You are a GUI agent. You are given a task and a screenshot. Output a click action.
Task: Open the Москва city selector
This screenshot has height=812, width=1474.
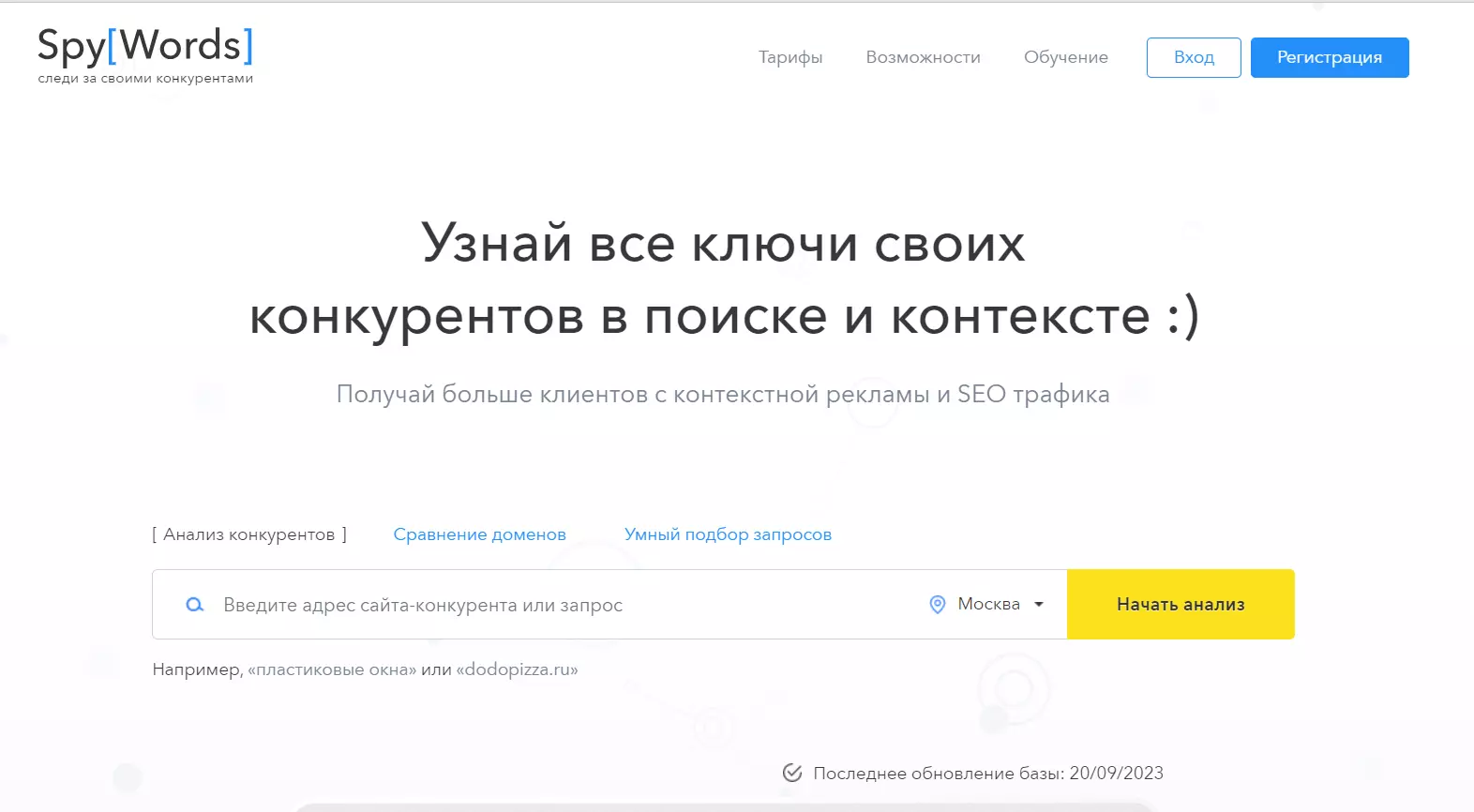[x=988, y=605]
